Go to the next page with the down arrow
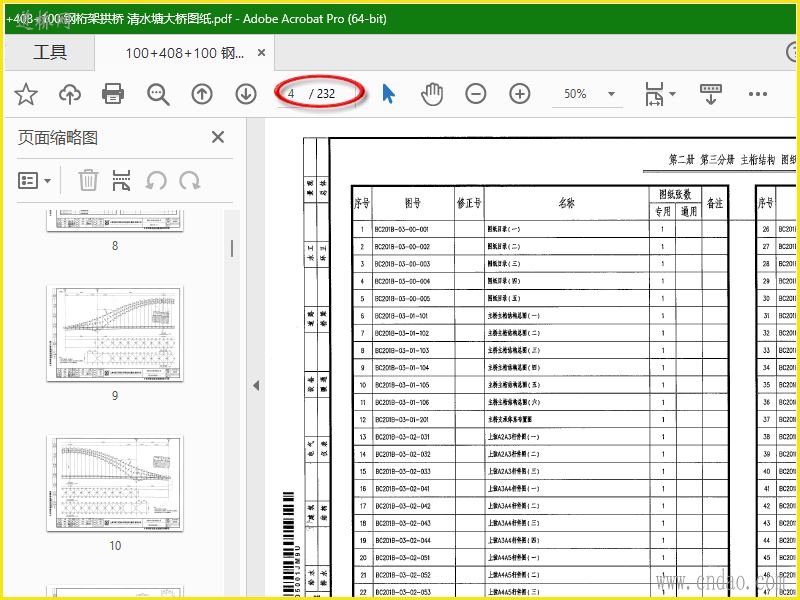The height and width of the screenshot is (600, 800). point(246,94)
